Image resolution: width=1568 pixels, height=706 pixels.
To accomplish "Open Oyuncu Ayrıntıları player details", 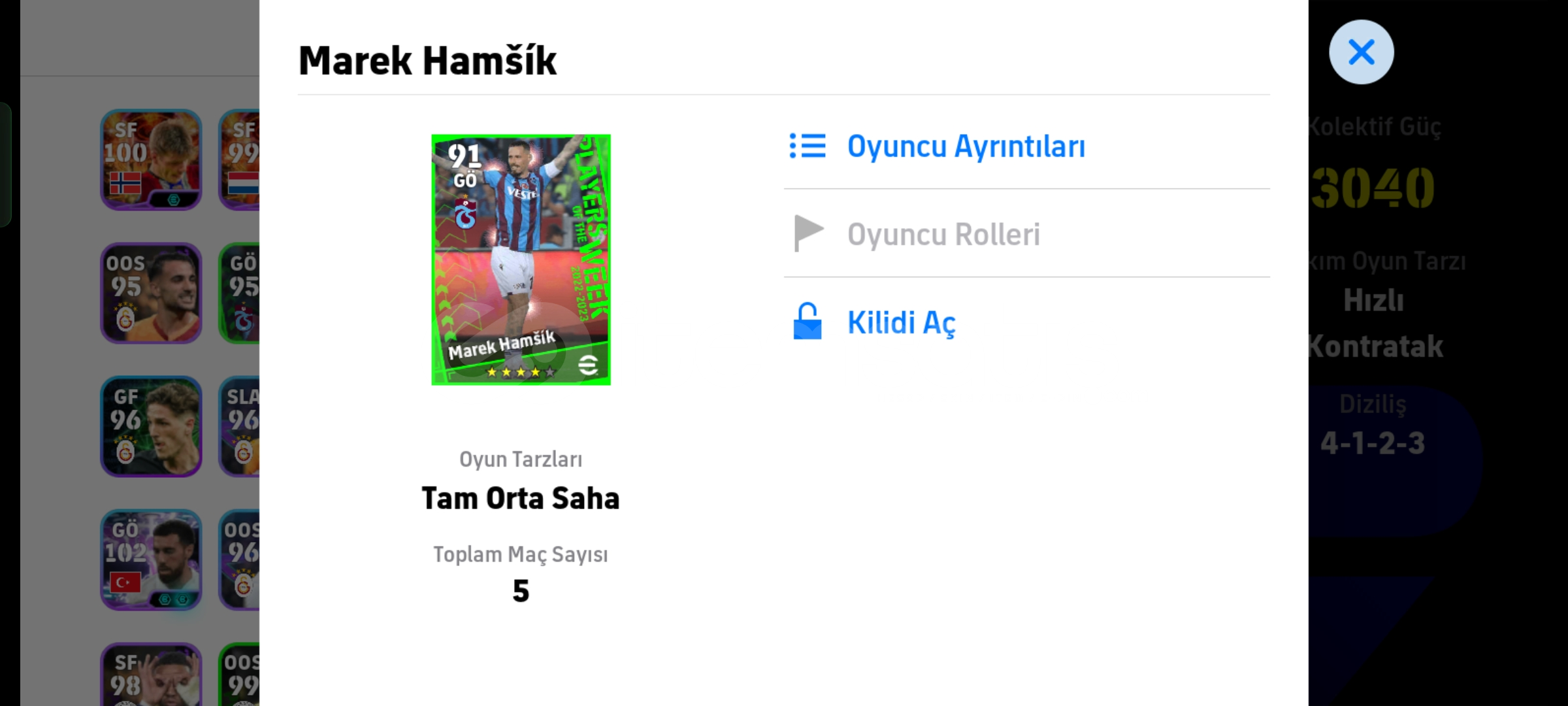I will [x=1026, y=146].
